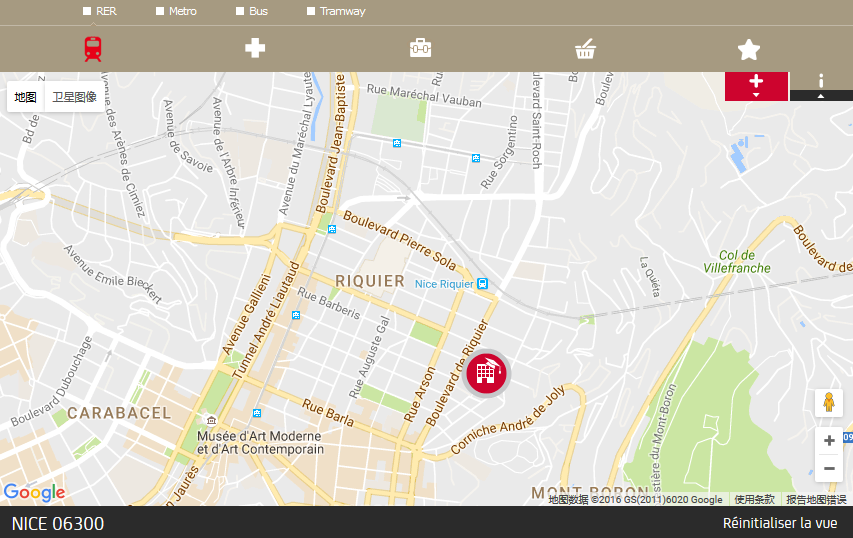This screenshot has height=538, width=853.
Task: Enable the Tramway checkbox
Action: click(x=311, y=11)
